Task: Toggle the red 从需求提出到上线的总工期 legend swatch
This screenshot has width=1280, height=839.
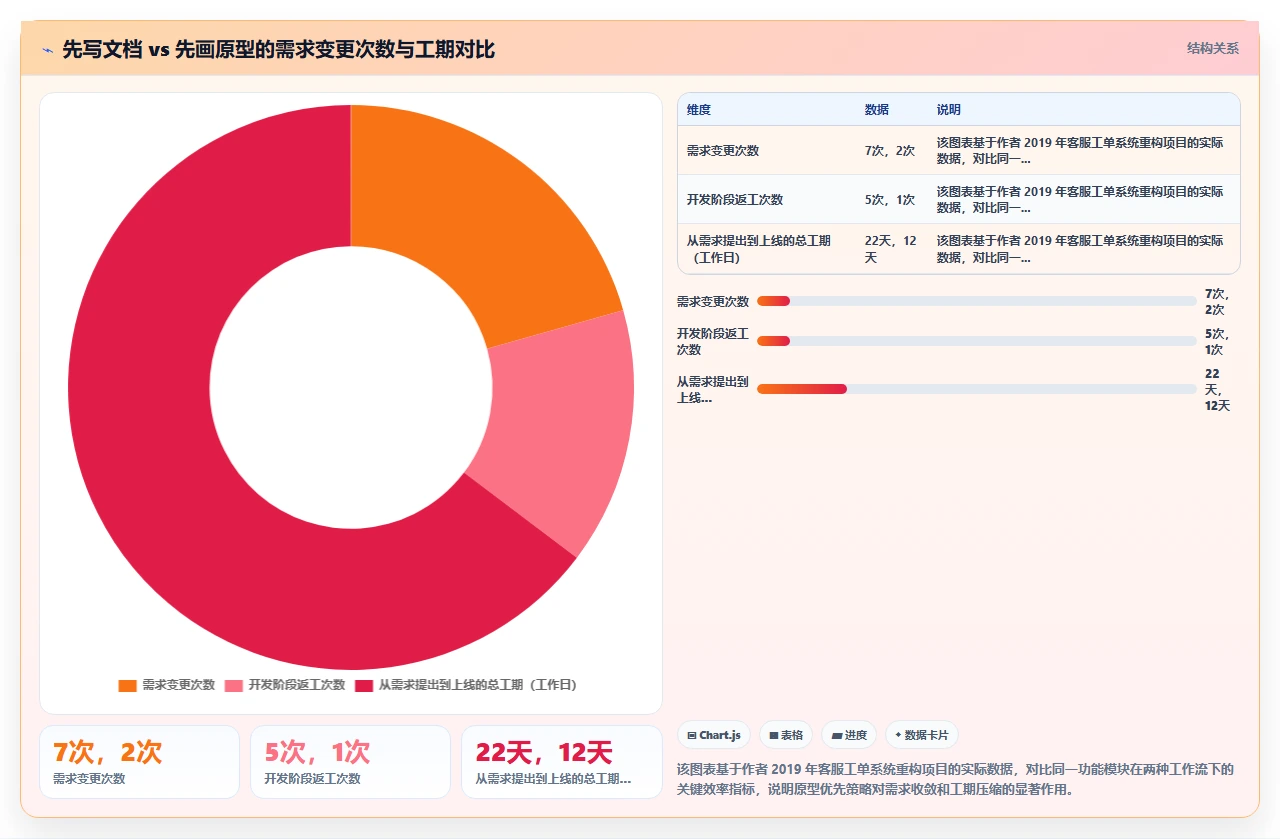Action: click(x=364, y=685)
